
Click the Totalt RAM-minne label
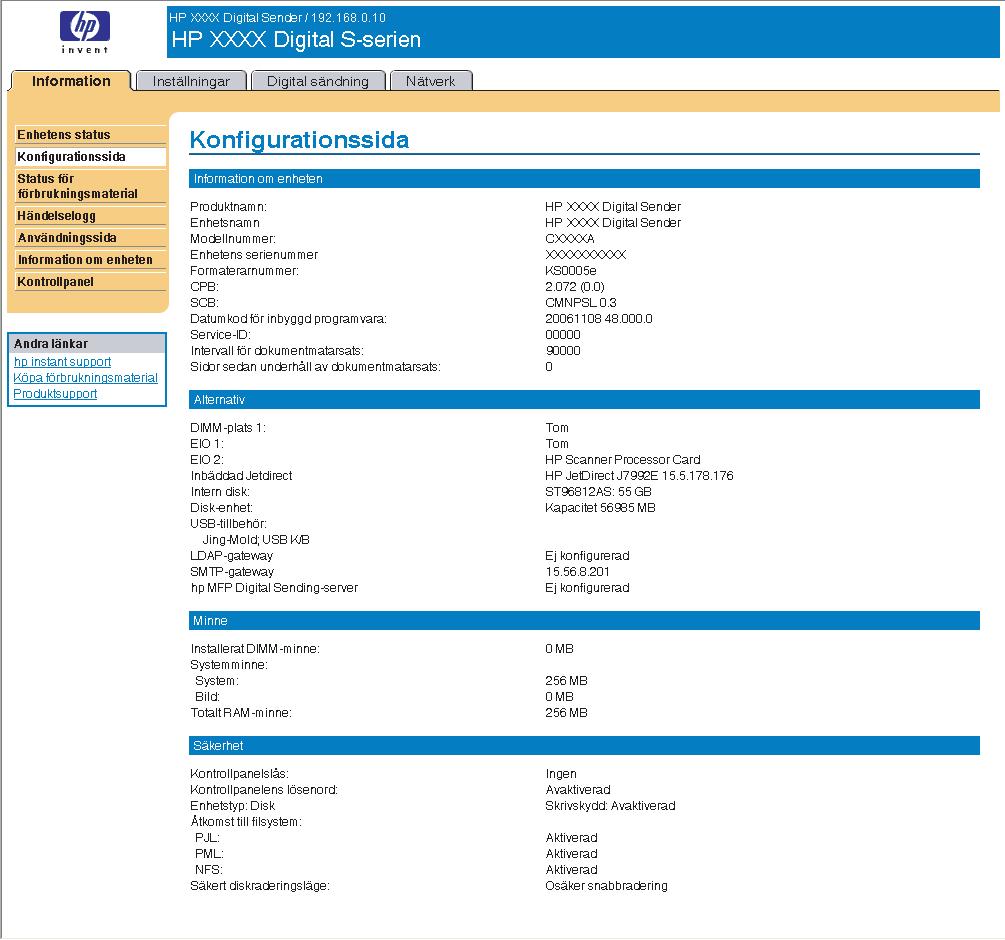click(x=241, y=713)
